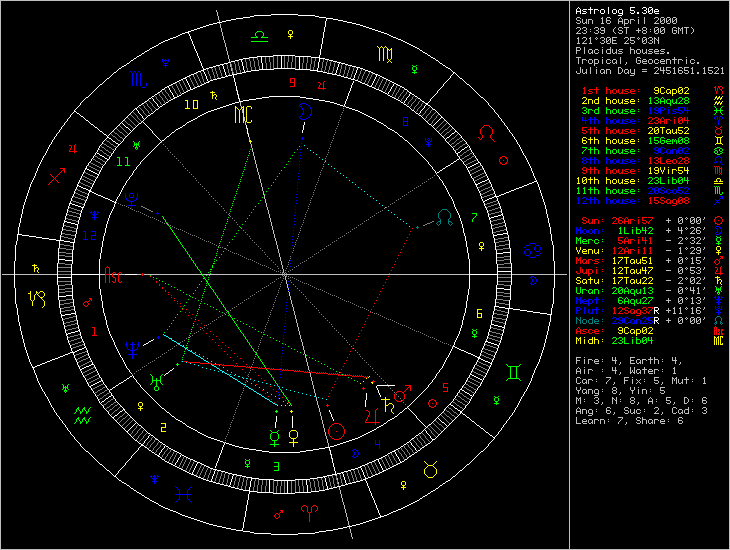Viewport: 730px width, 550px height.
Task: Click the Libra sign on the outer ring
Action: (259, 35)
